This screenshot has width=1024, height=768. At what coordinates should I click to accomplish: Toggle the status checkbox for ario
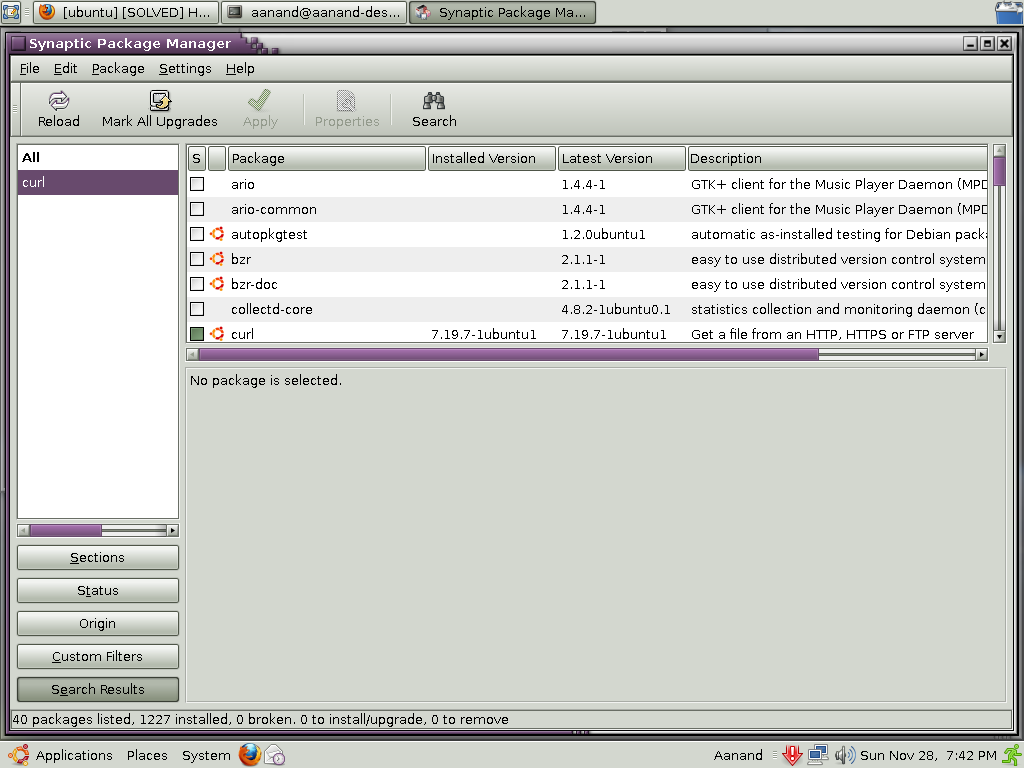[197, 184]
